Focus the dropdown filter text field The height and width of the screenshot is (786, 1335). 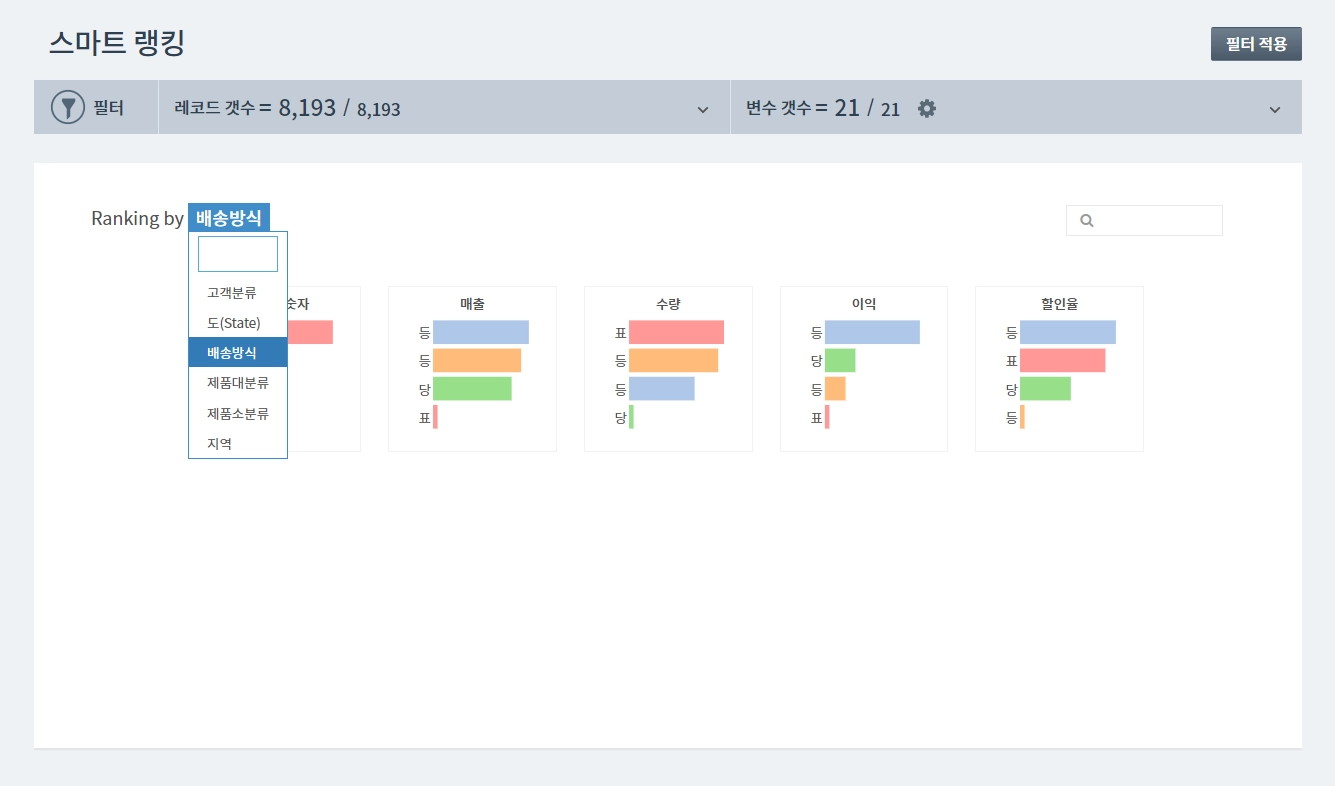tap(238, 254)
